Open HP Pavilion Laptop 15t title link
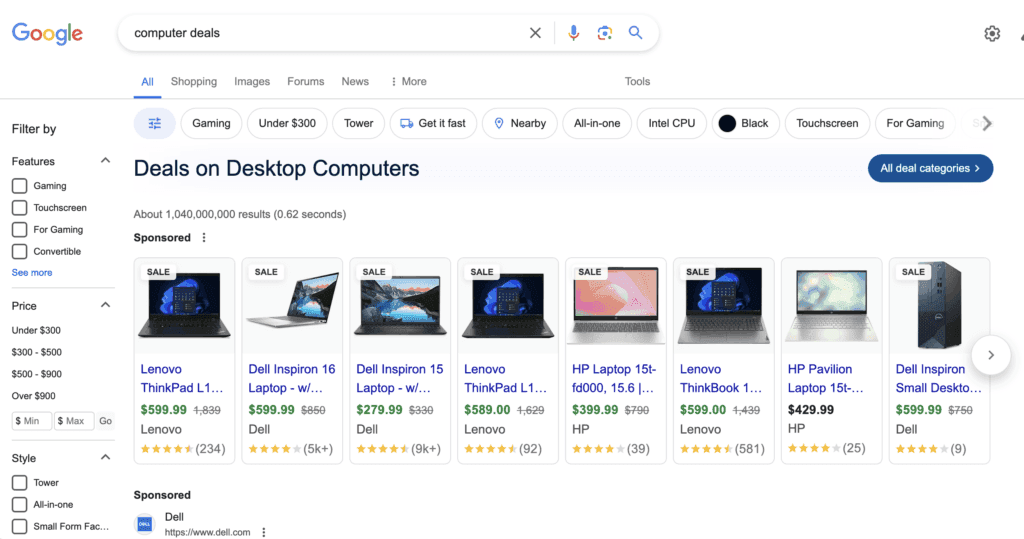The width and height of the screenshot is (1024, 539). click(825, 379)
